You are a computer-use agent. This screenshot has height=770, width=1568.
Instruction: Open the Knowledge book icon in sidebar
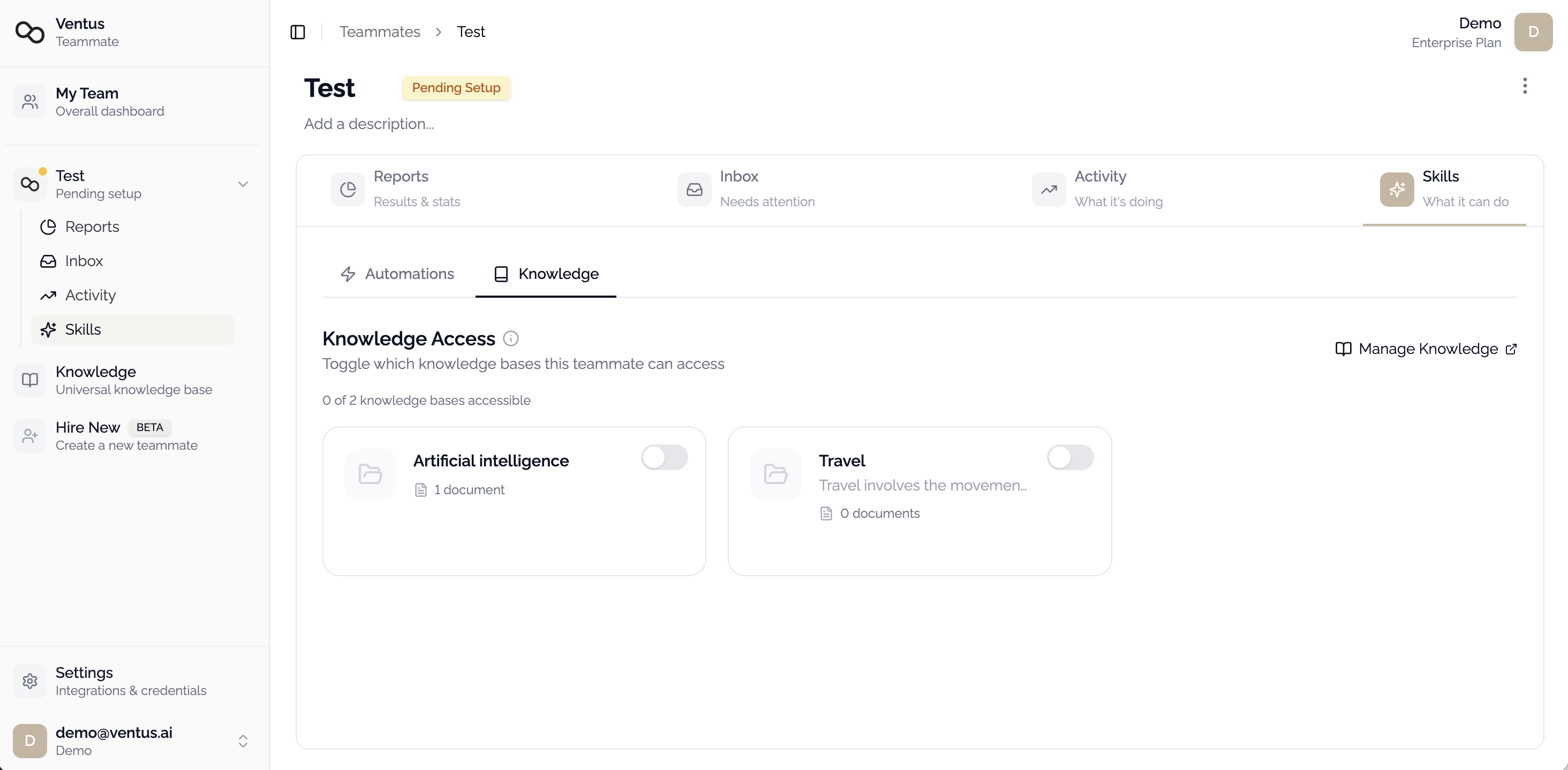[x=29, y=379]
